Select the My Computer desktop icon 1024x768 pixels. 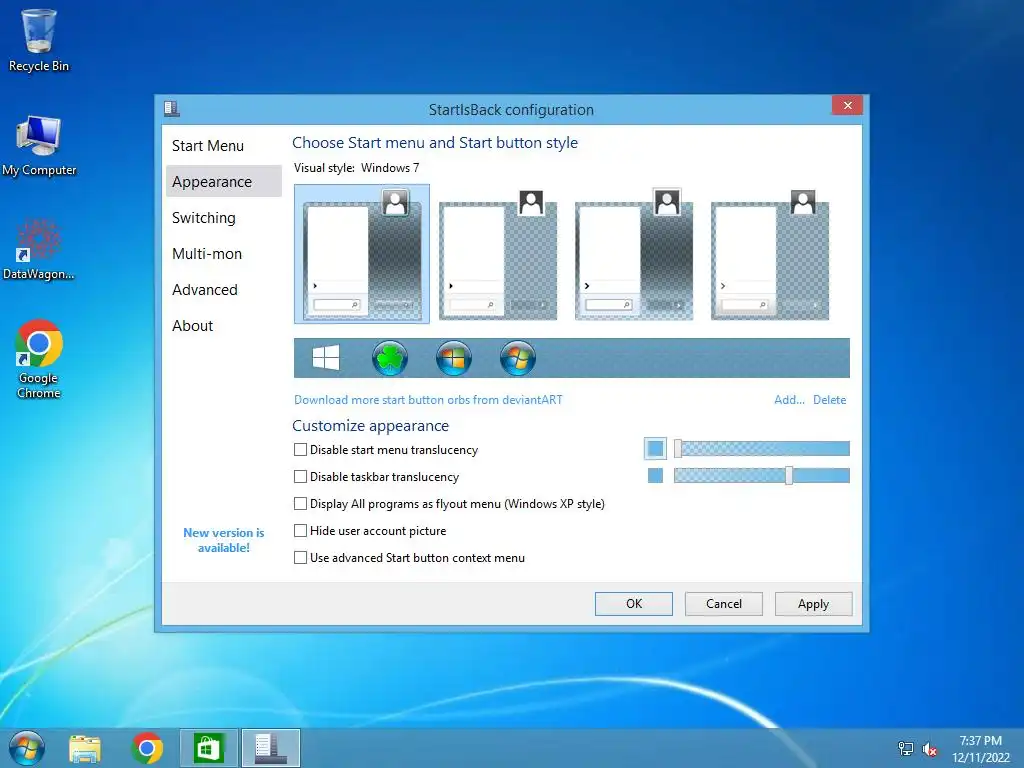39,146
